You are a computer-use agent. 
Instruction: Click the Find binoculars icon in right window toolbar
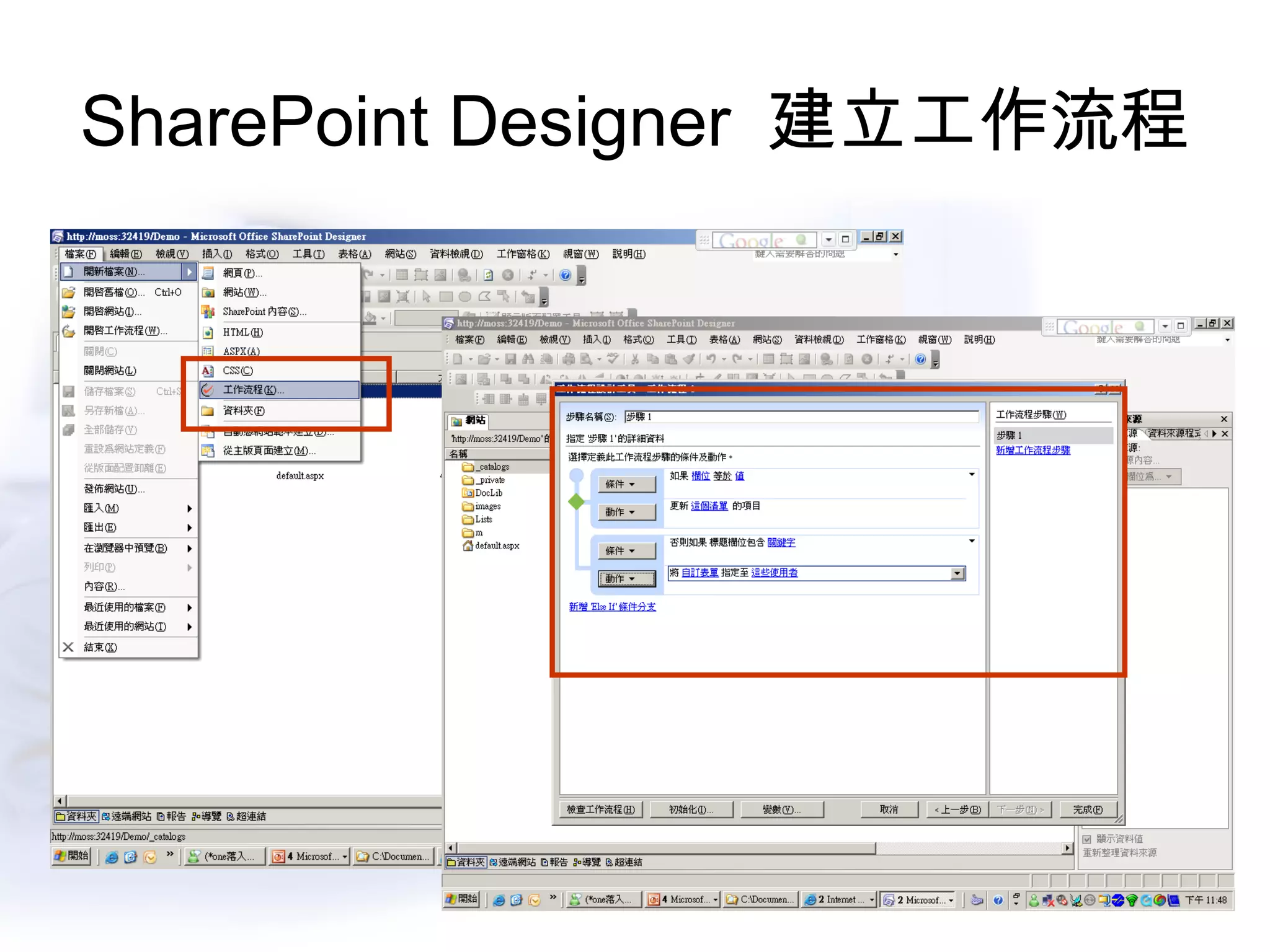pos(528,359)
